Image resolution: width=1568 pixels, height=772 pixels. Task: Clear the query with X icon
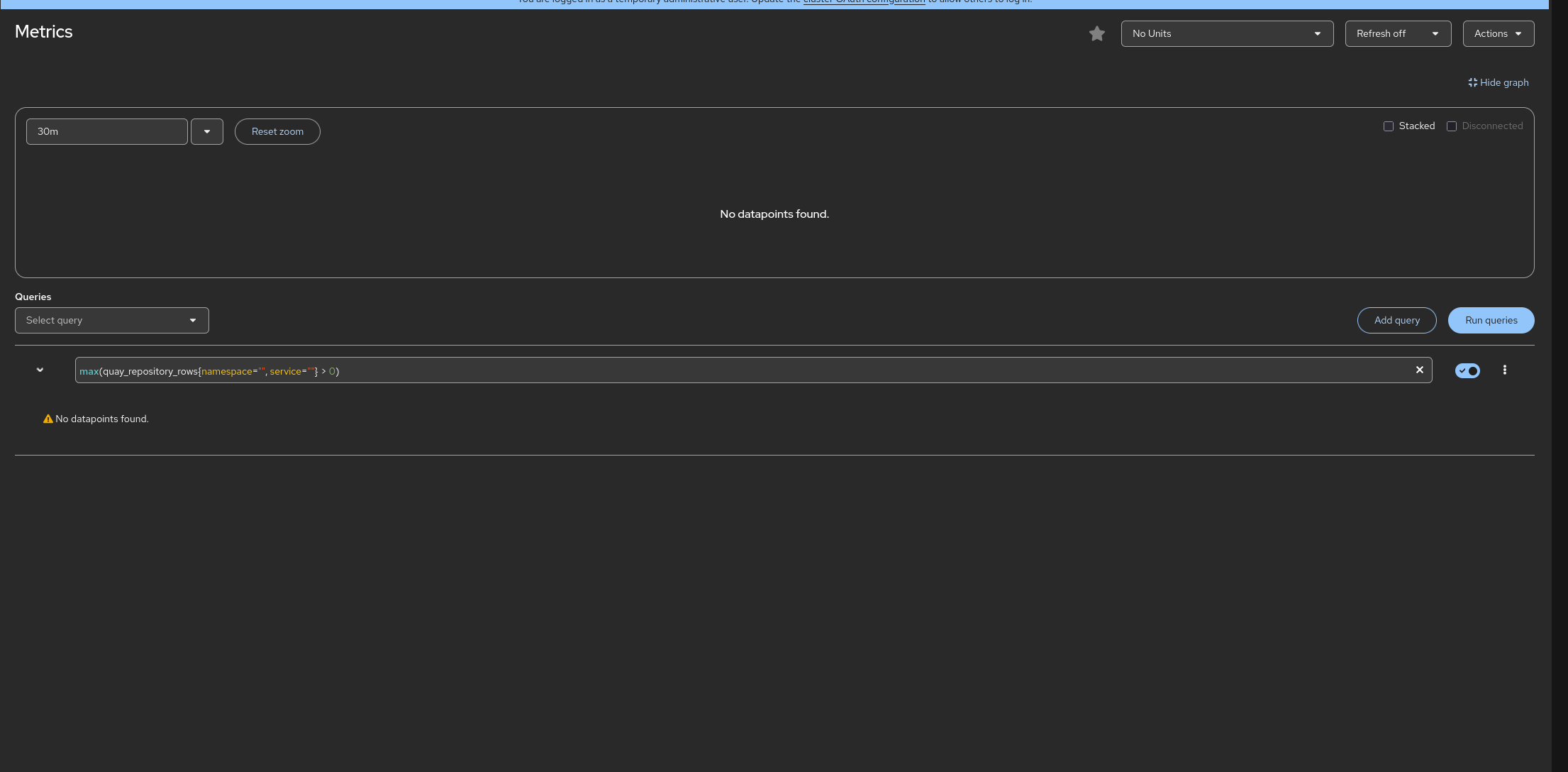tap(1419, 370)
